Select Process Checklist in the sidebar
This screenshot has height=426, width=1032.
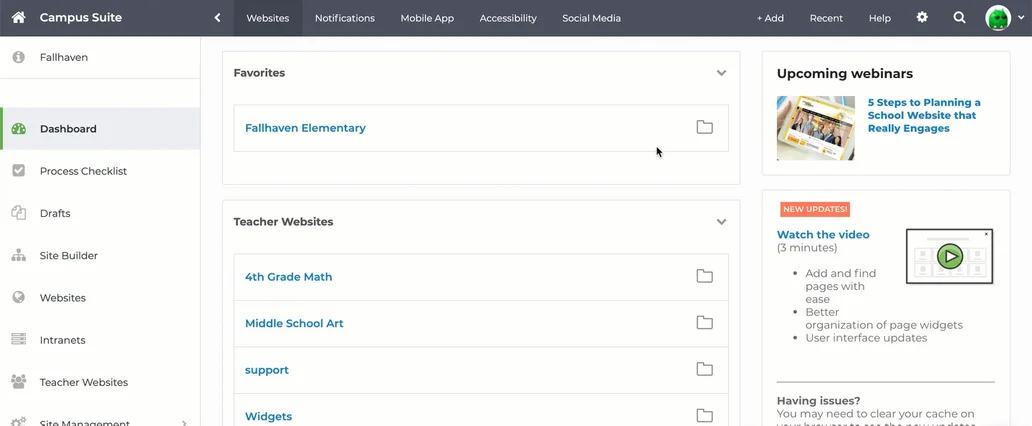83,171
